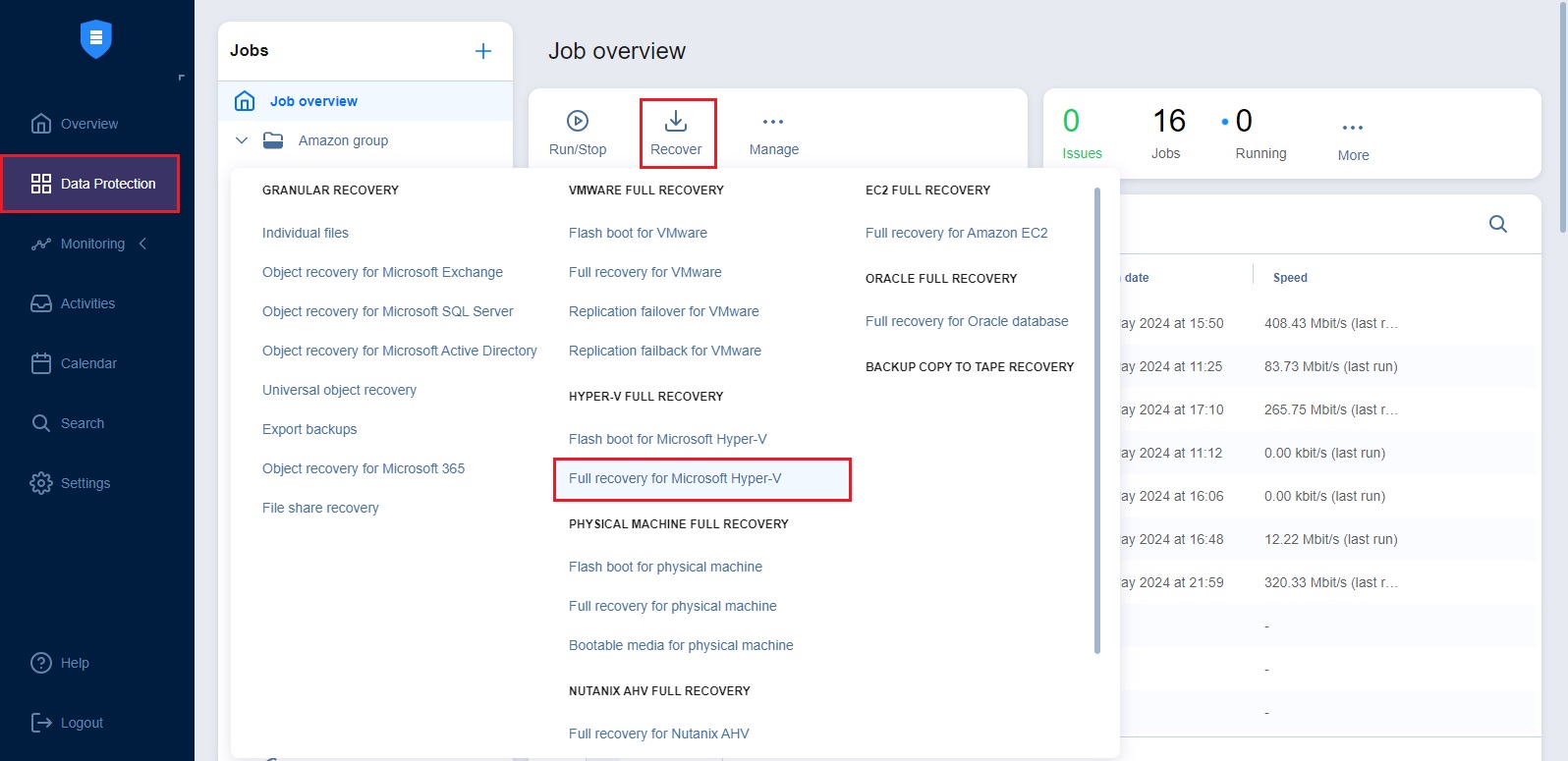1568x761 pixels.
Task: Open the More options in summary panel
Action: (x=1353, y=128)
